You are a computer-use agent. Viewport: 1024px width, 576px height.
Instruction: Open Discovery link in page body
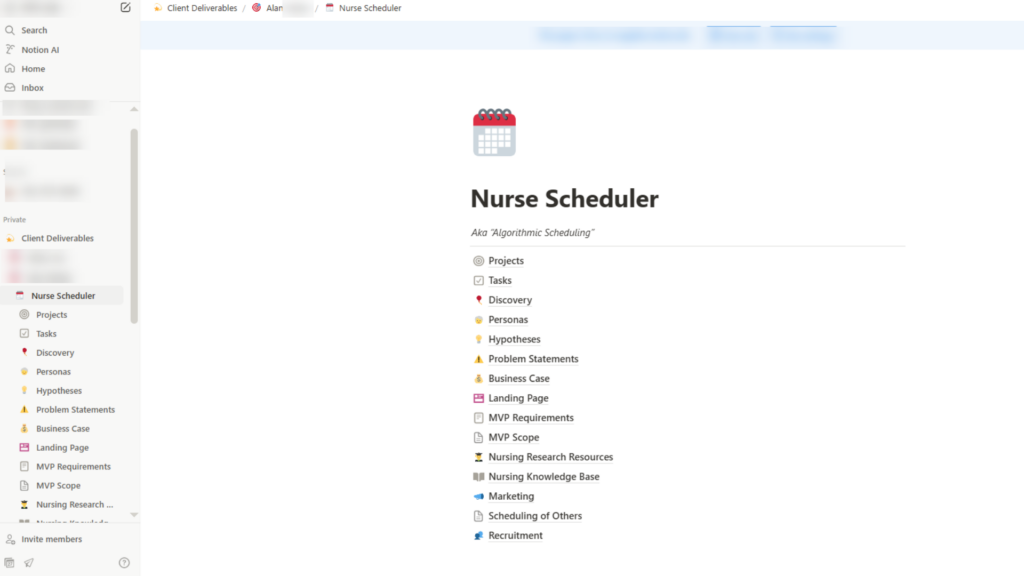[510, 300]
